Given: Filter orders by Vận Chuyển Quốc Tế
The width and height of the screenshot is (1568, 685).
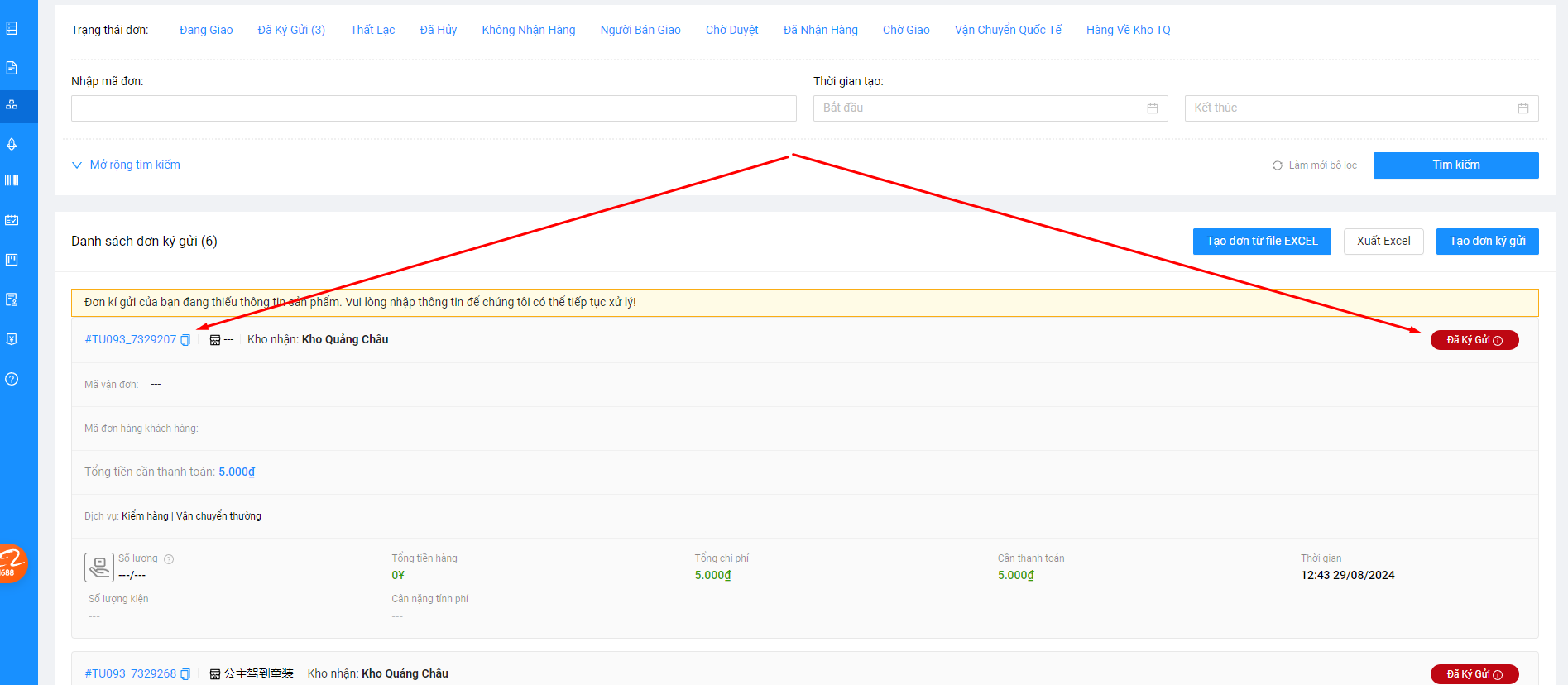Looking at the screenshot, I should point(1008,30).
